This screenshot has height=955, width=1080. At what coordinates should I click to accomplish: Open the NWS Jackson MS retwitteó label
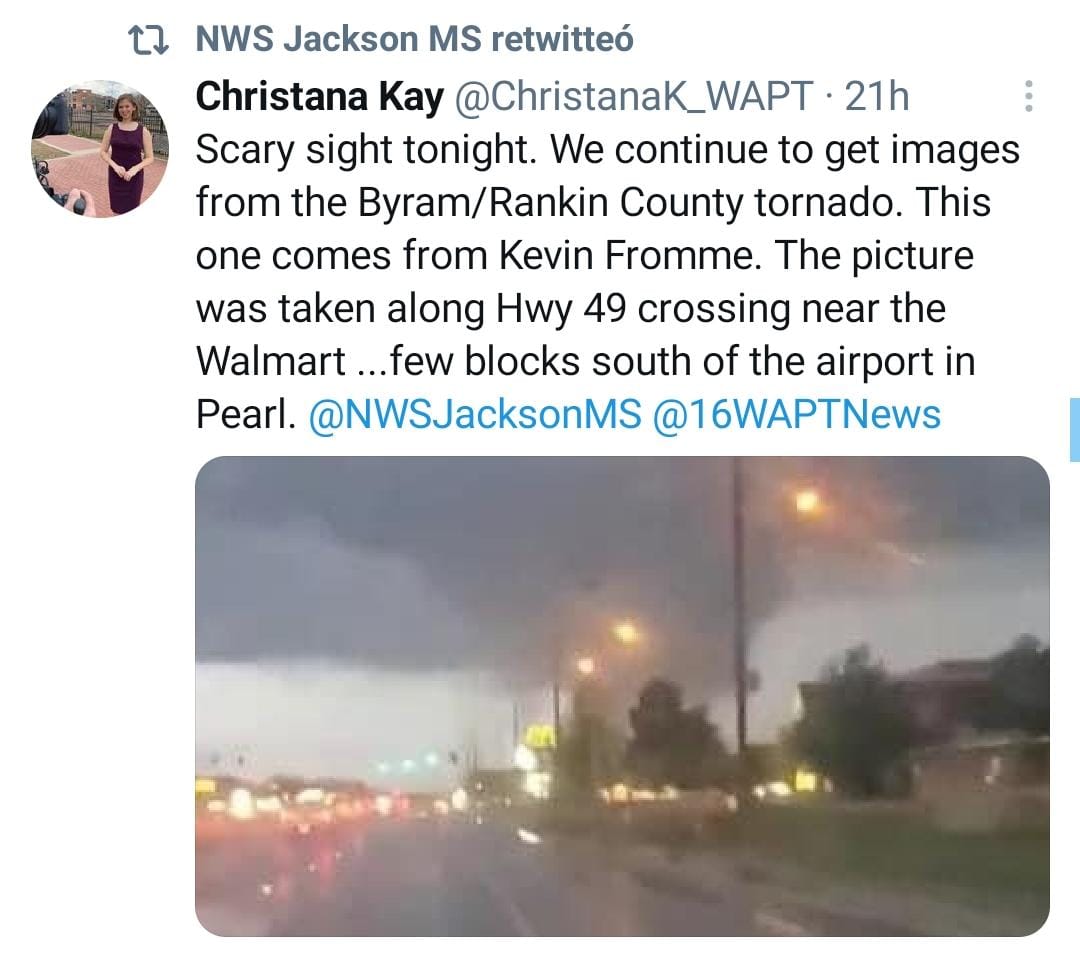[415, 39]
